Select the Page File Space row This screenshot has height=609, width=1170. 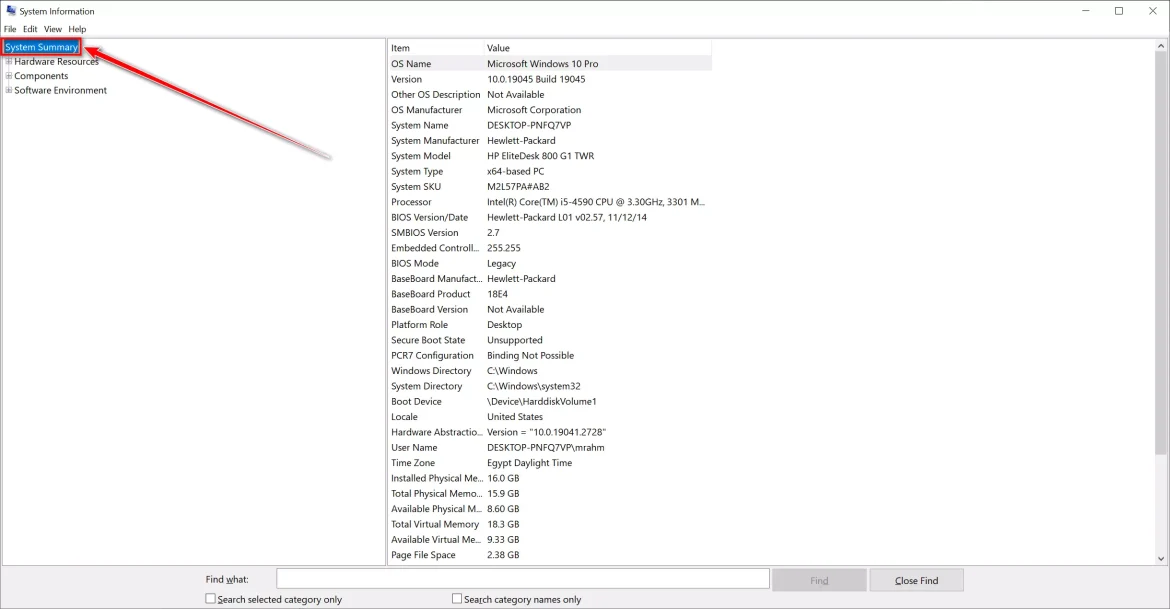(550, 555)
